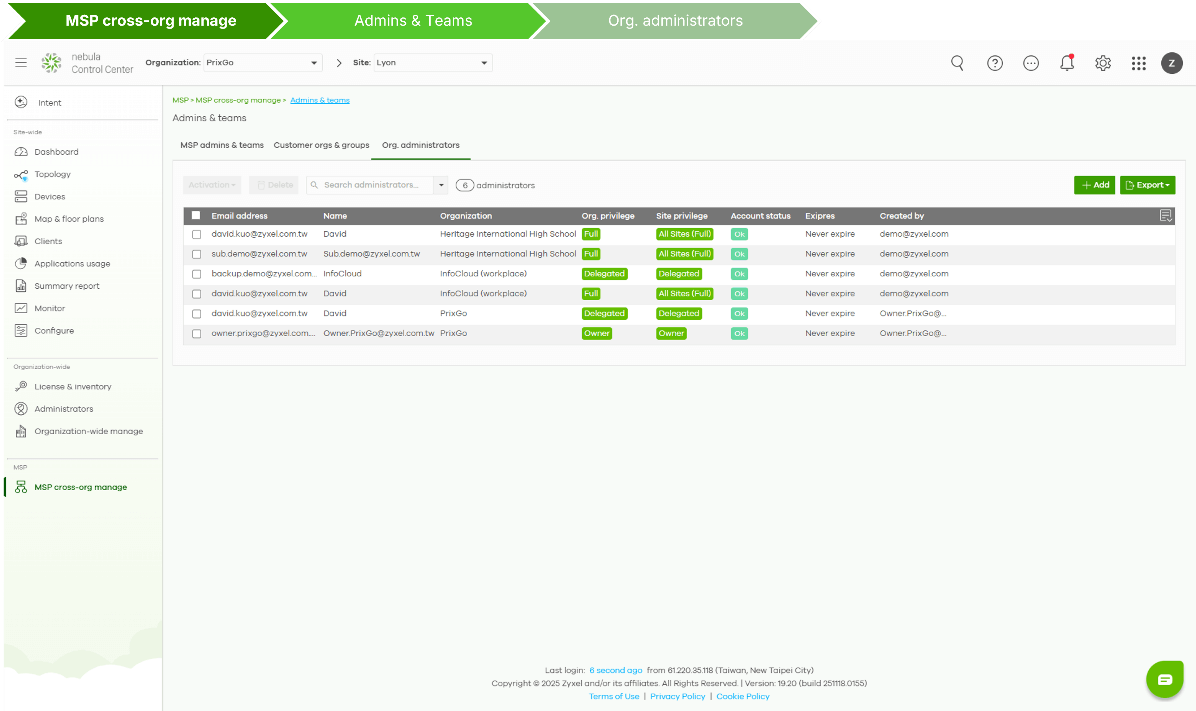
Task: Click into the Search administrators field
Action: pos(366,185)
